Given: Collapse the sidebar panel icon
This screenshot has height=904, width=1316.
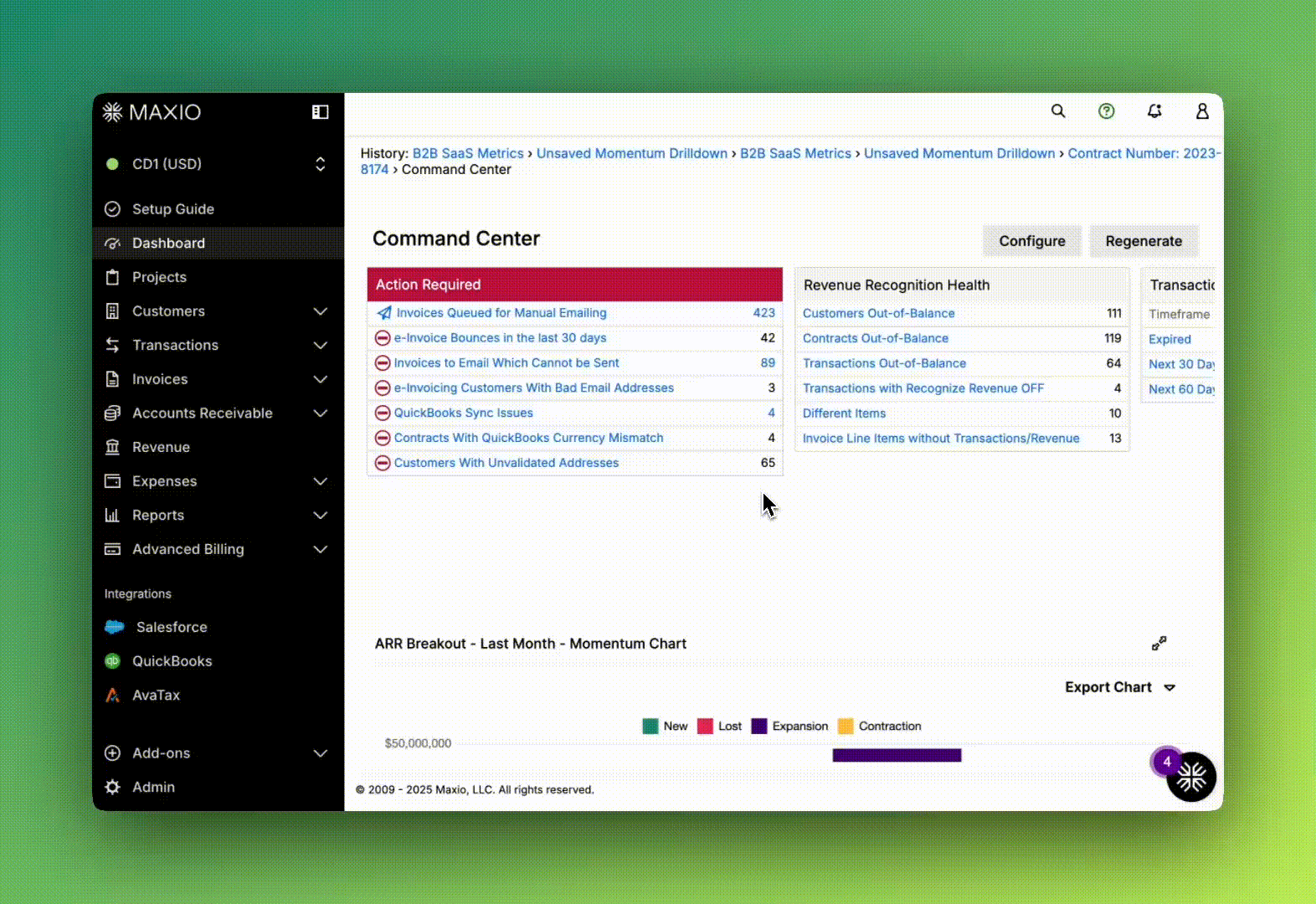Looking at the screenshot, I should click(320, 112).
